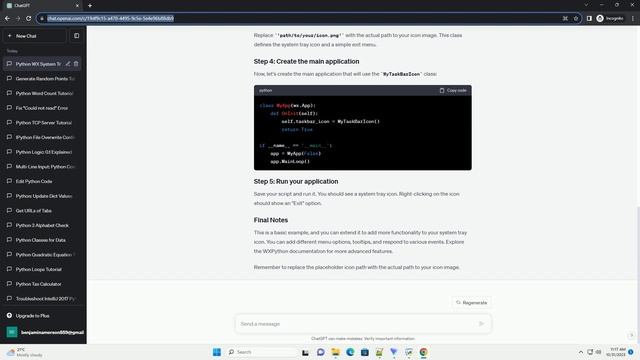Copy code from the Python code block

453,90
